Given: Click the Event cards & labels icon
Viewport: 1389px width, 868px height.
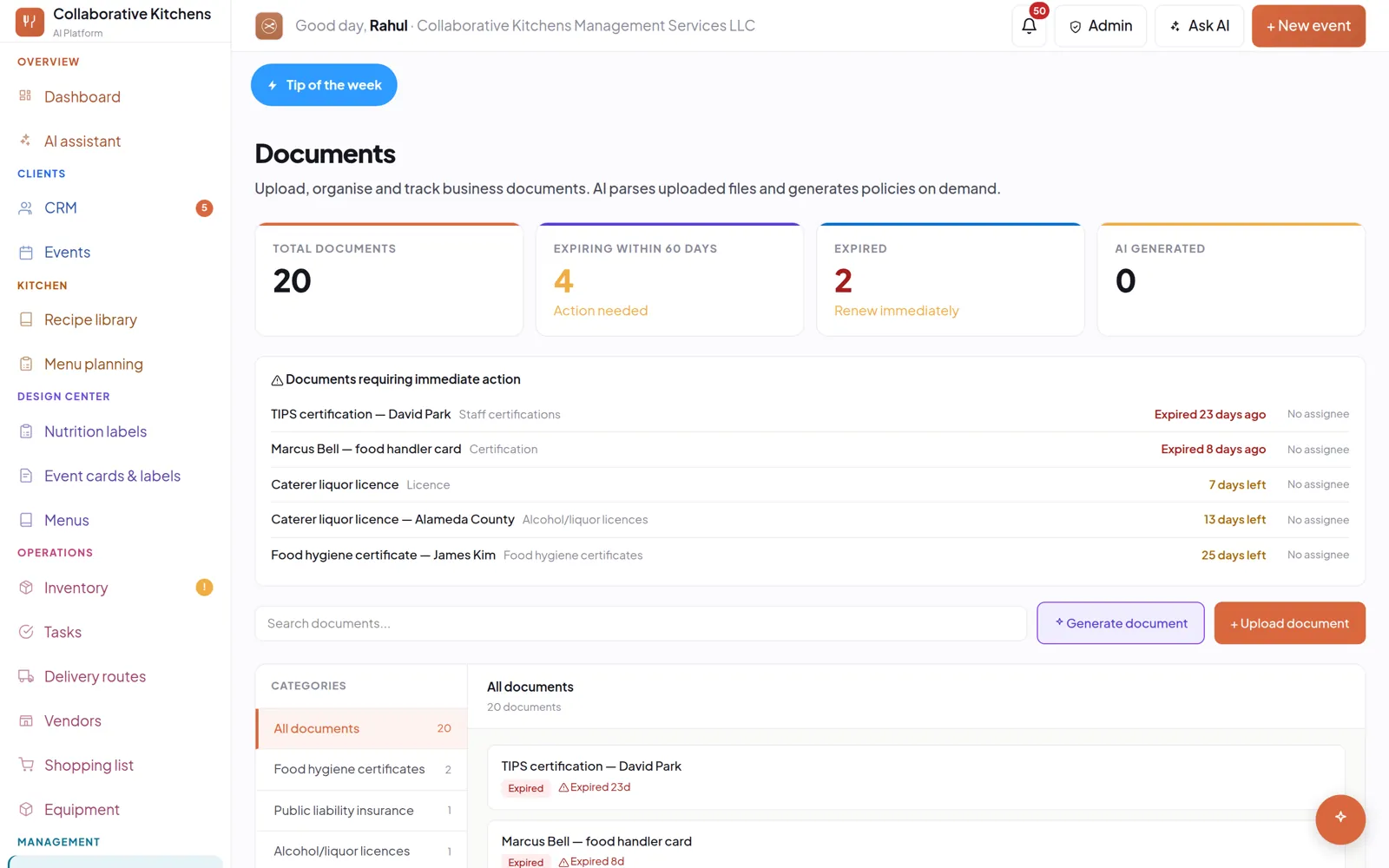Looking at the screenshot, I should point(26,476).
